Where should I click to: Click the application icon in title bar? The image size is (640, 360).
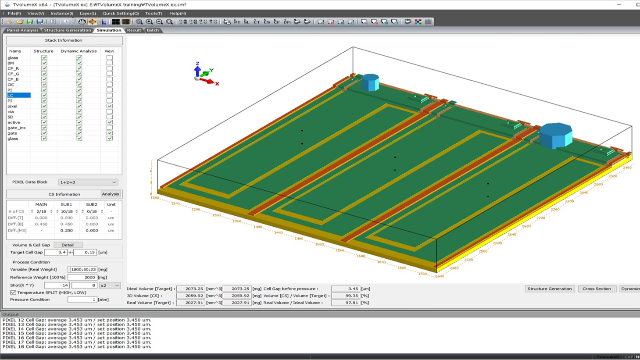point(7,4)
